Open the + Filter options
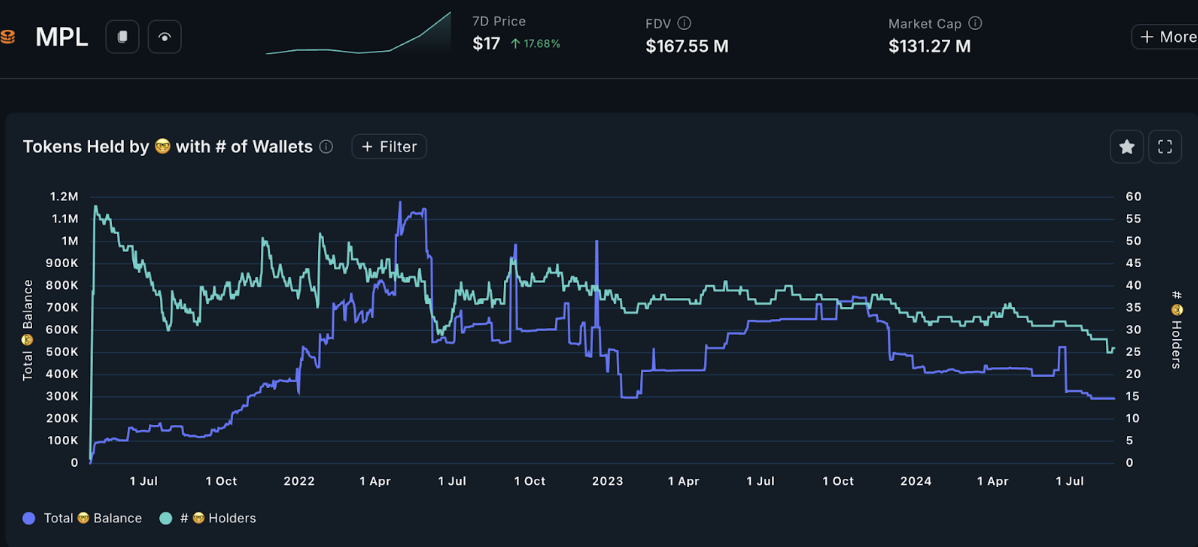The image size is (1198, 547). [x=389, y=147]
